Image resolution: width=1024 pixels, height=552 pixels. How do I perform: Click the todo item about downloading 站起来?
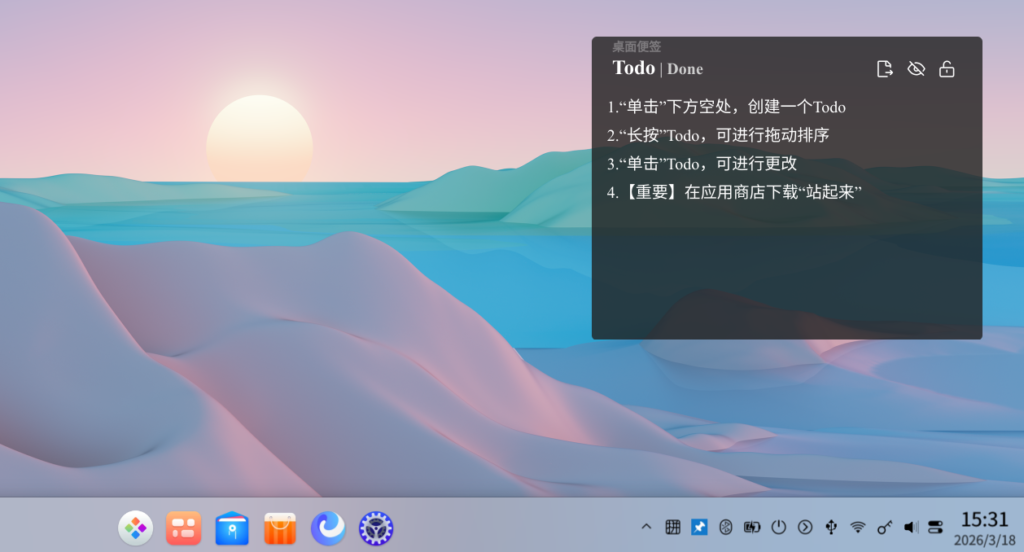(734, 192)
